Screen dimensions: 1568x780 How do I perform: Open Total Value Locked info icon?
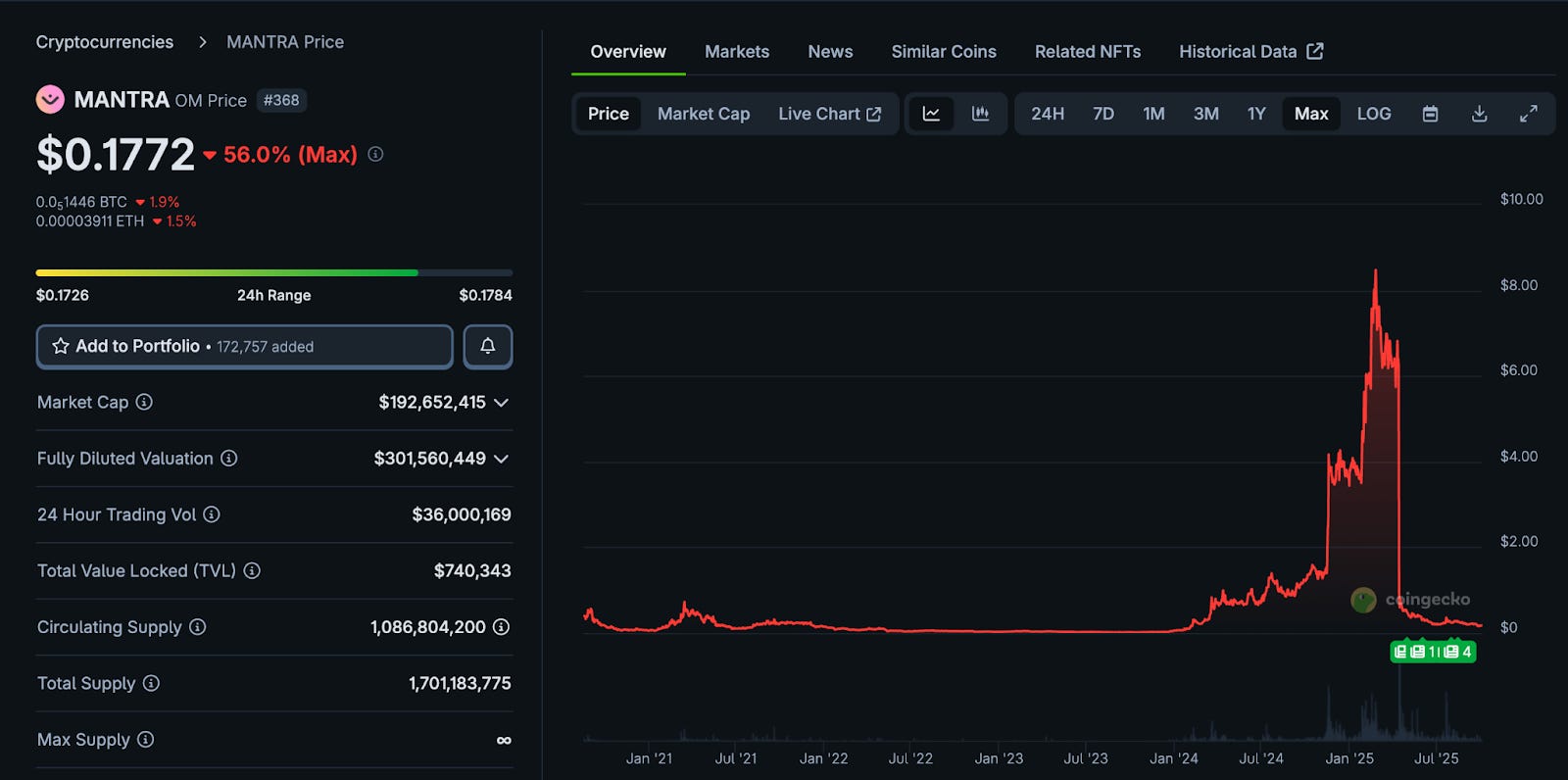(252, 570)
